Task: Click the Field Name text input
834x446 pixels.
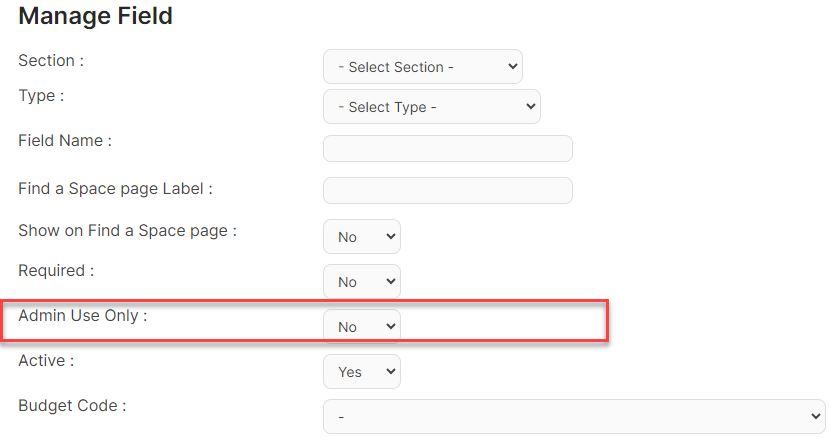Action: pos(448,148)
